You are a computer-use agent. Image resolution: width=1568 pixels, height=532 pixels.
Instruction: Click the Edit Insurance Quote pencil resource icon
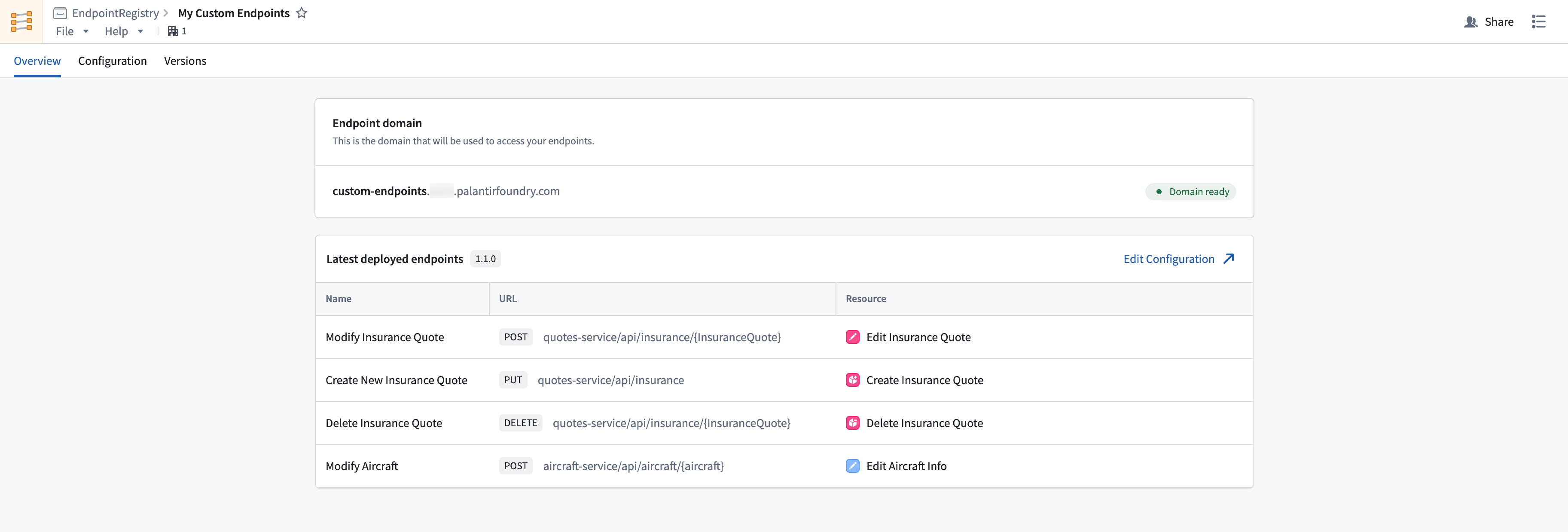(852, 336)
